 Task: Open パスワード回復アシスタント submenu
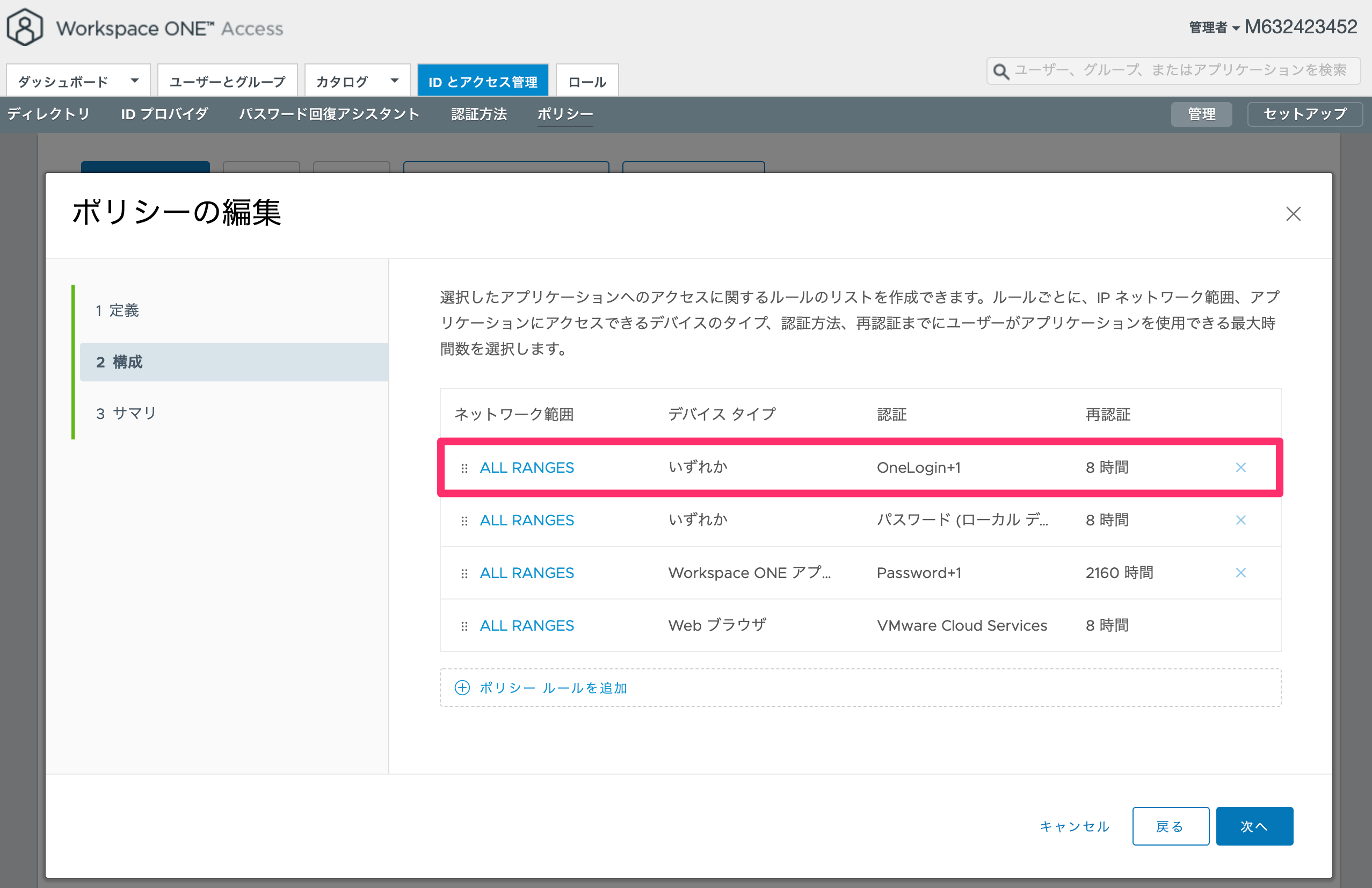pos(329,113)
